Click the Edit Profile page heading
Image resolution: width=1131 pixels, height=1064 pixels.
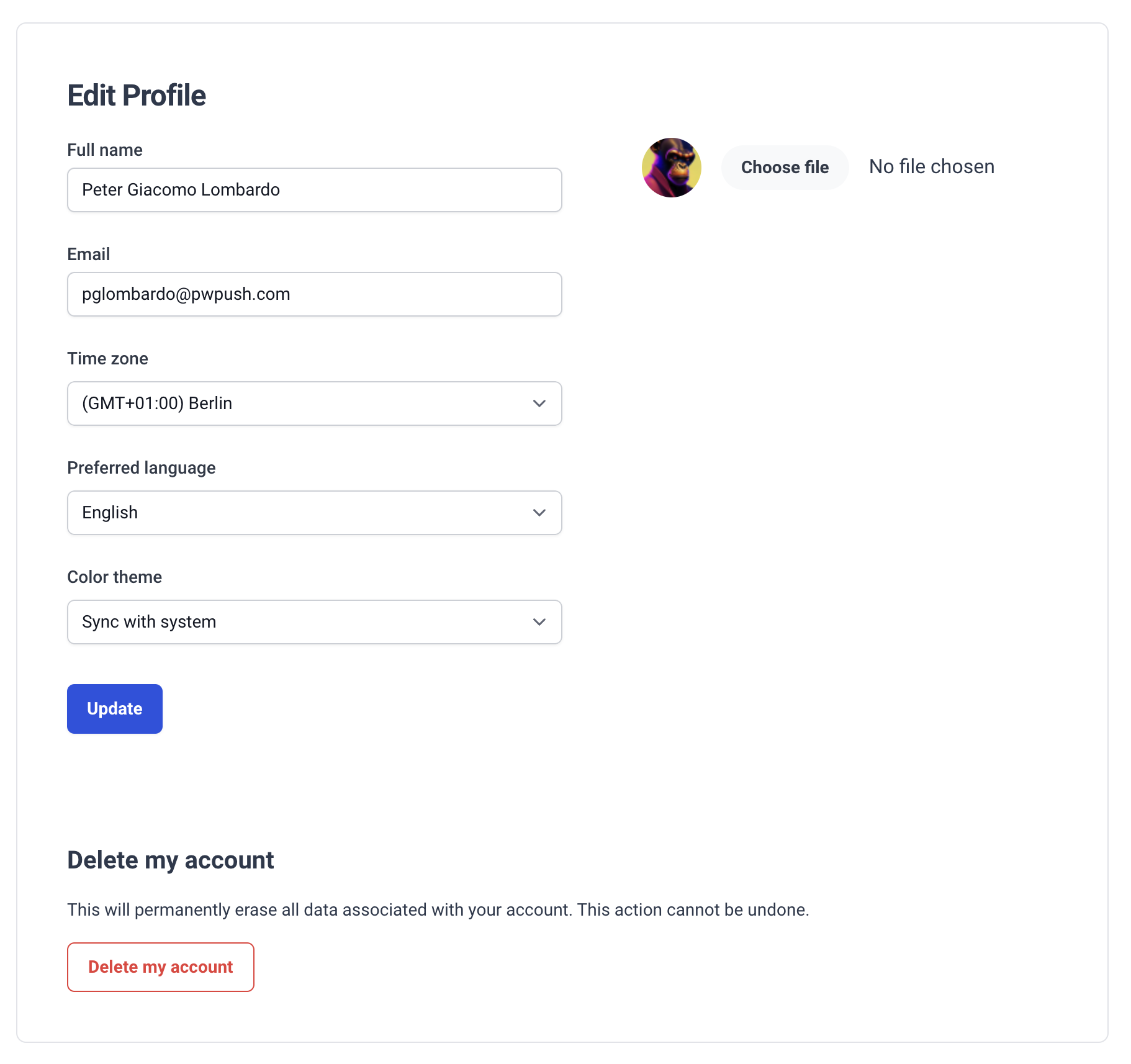137,96
